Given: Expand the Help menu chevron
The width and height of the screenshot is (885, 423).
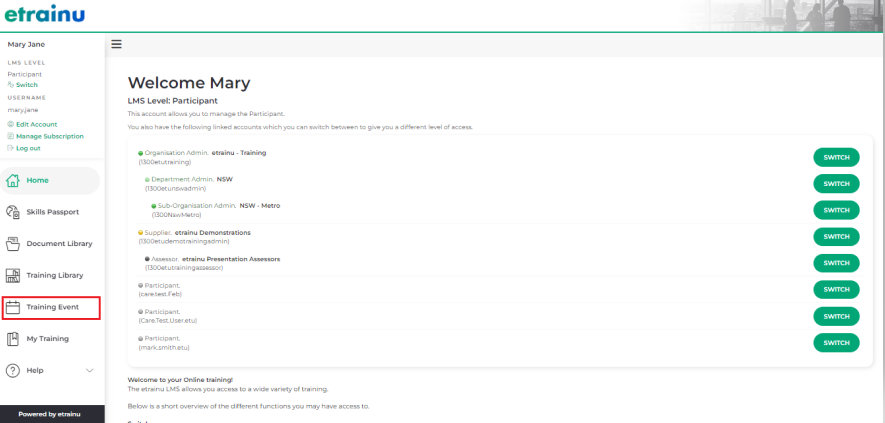Looking at the screenshot, I should 89,370.
